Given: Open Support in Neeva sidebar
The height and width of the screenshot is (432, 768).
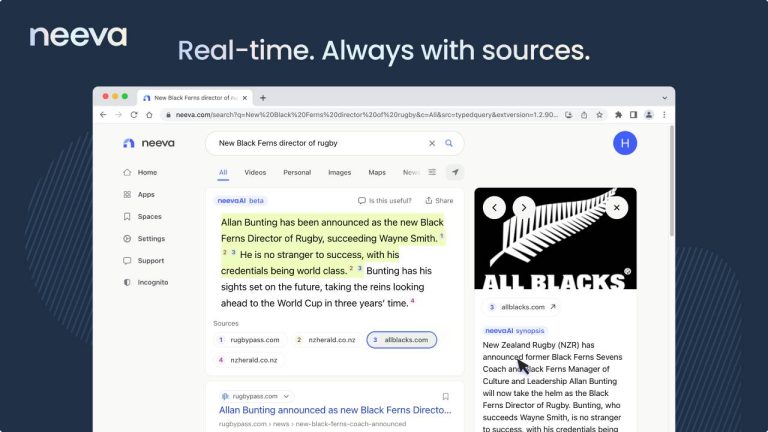Looking at the screenshot, I should tap(144, 261).
